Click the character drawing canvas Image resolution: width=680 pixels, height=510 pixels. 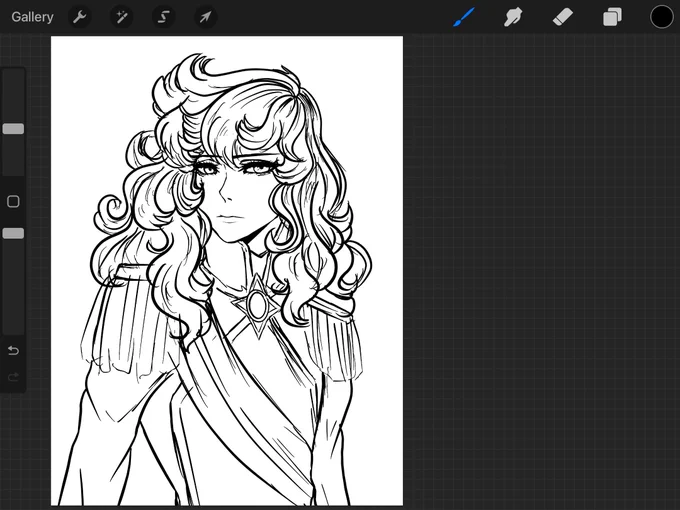227,271
